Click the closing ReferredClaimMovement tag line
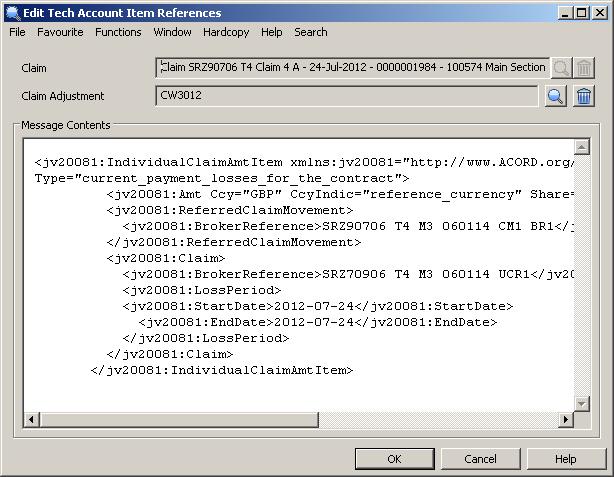The image size is (614, 477). [x=234, y=242]
